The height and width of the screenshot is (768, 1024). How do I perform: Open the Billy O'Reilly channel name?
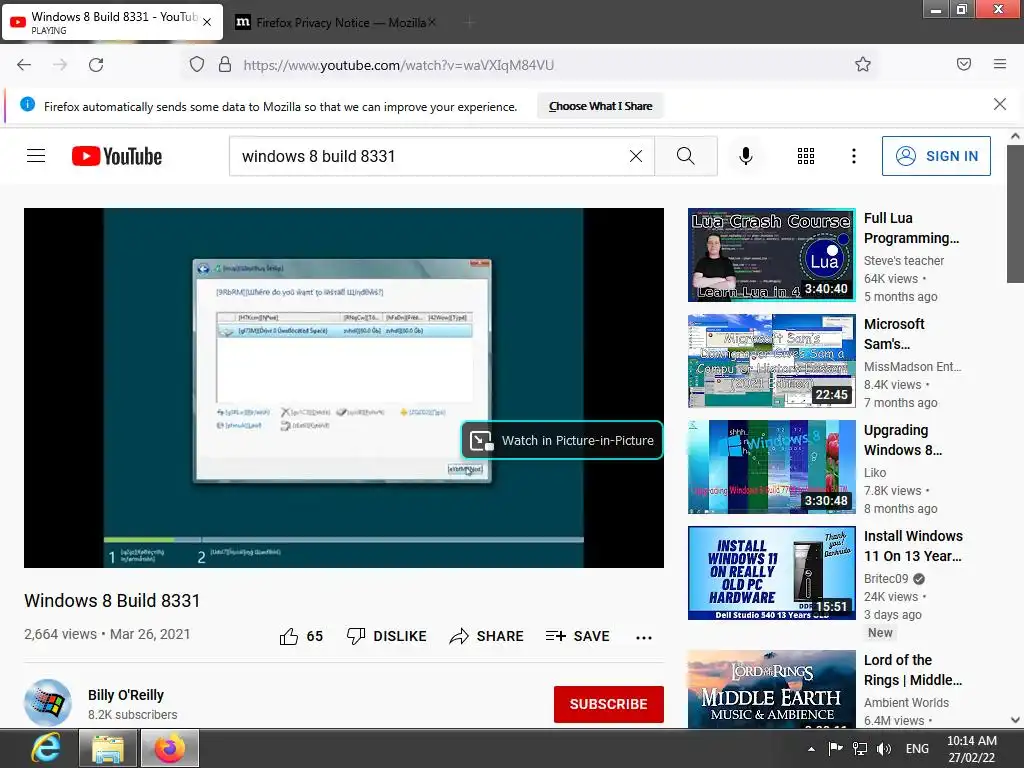coord(126,695)
